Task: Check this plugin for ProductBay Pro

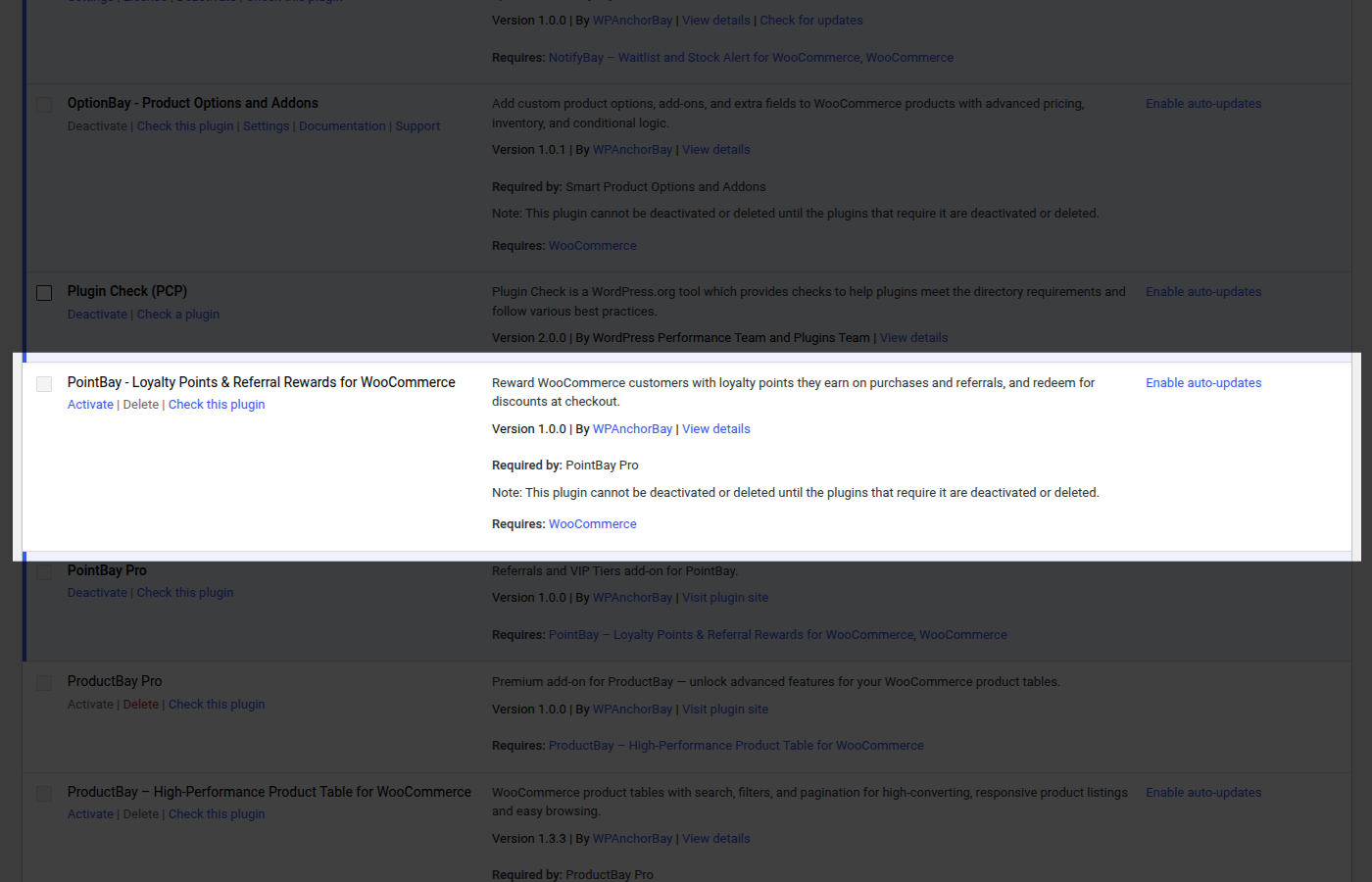Action: coord(217,705)
